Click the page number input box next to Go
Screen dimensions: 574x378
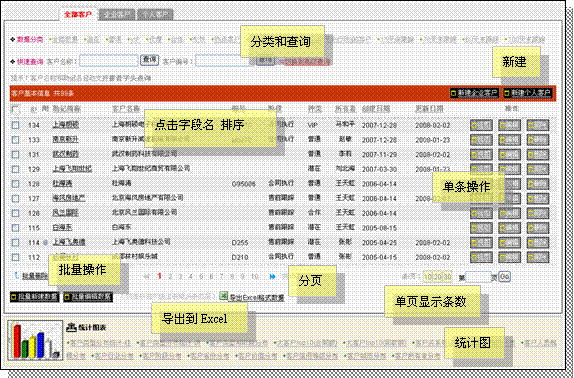coord(478,277)
